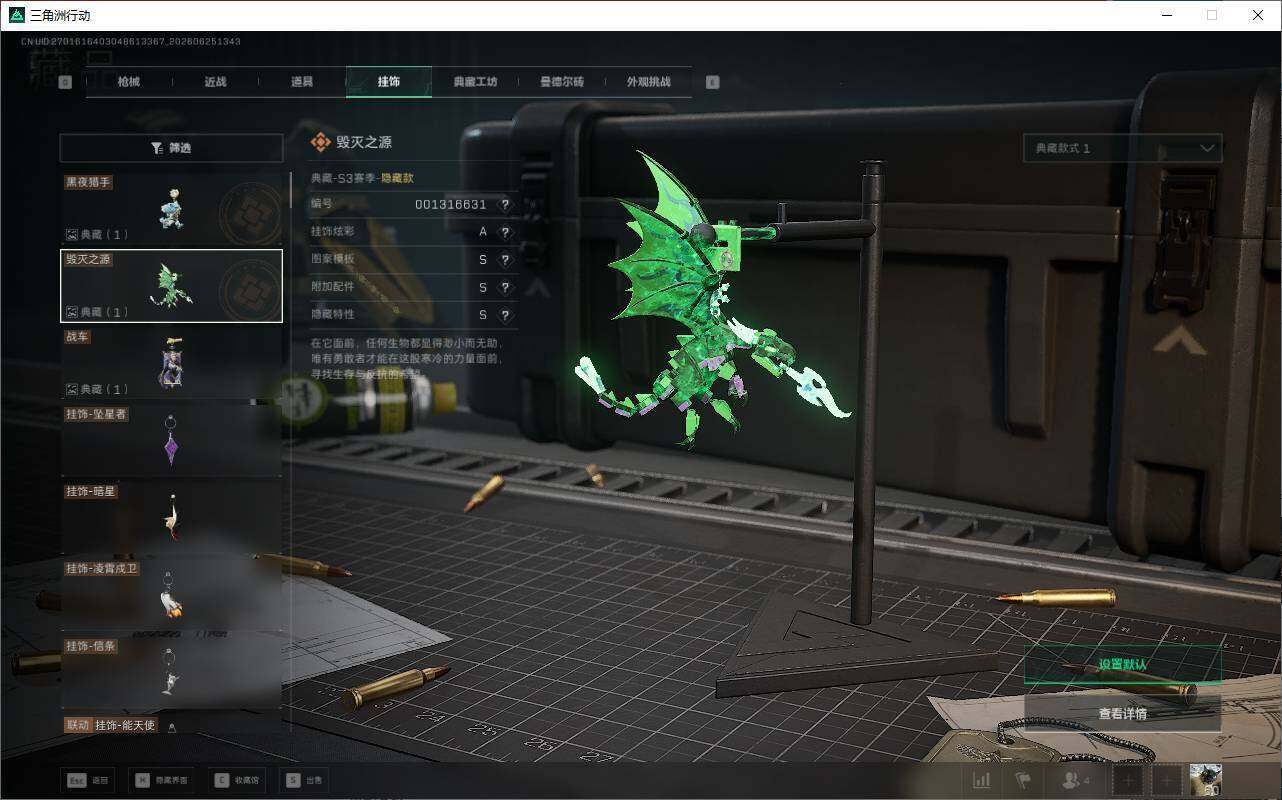This screenshot has height=800, width=1282.
Task: Click the help icon beside 编号
Action: coord(505,205)
